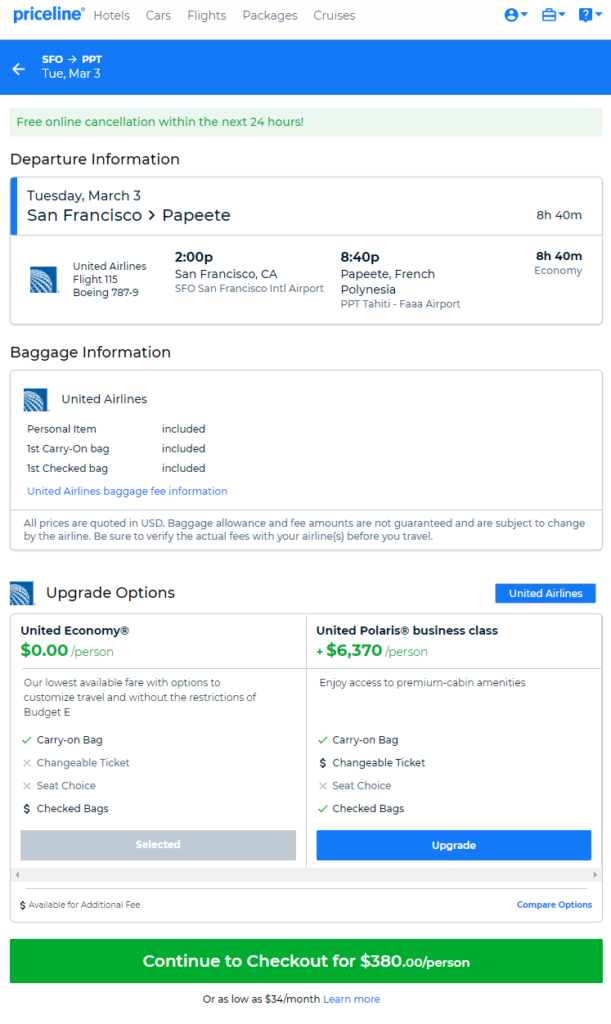Click the United Airlines logo in flight details
Image resolution: width=611 pixels, height=1024 pixels.
(44, 280)
